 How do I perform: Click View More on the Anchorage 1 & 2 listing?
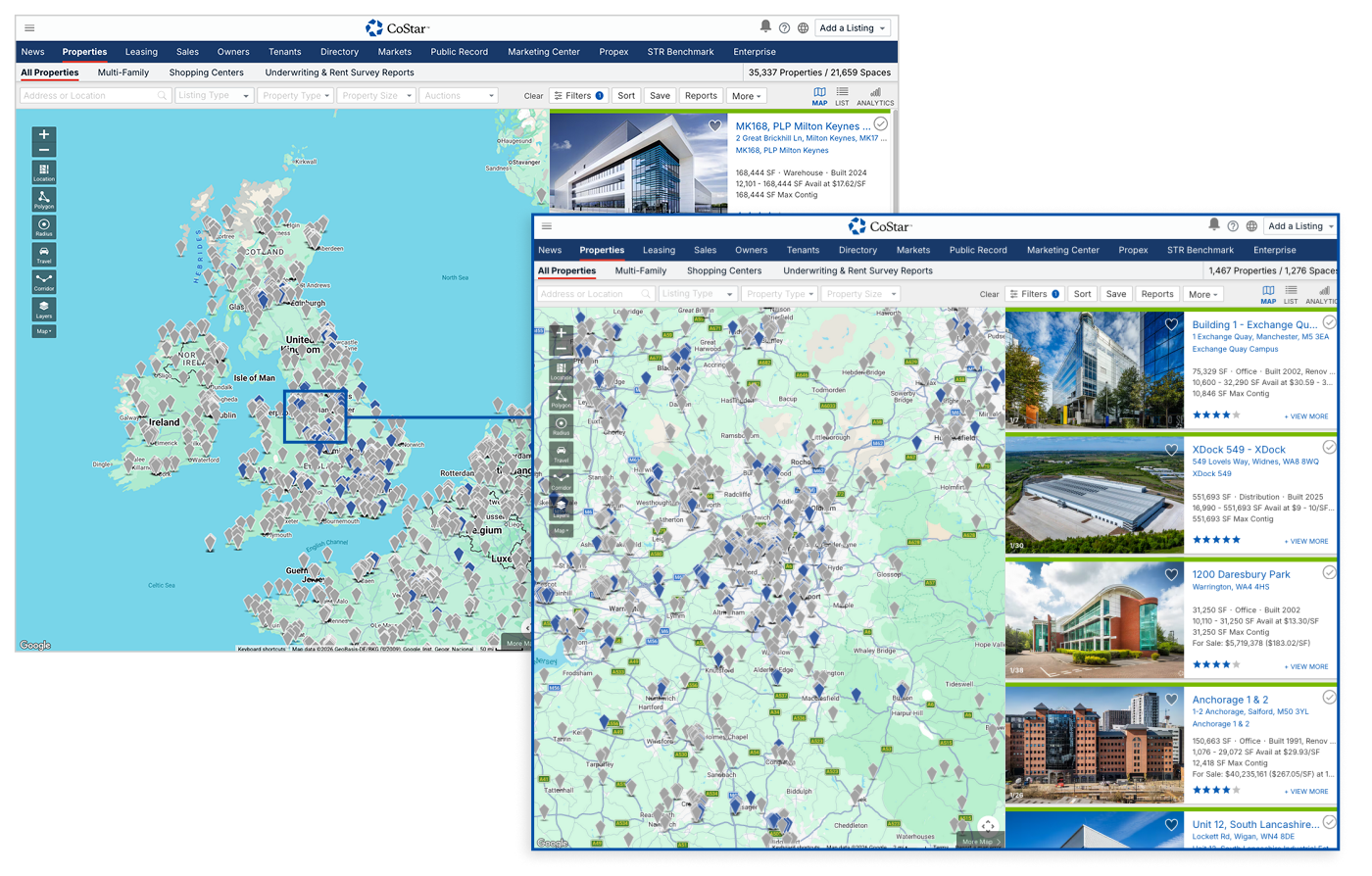tap(1306, 792)
